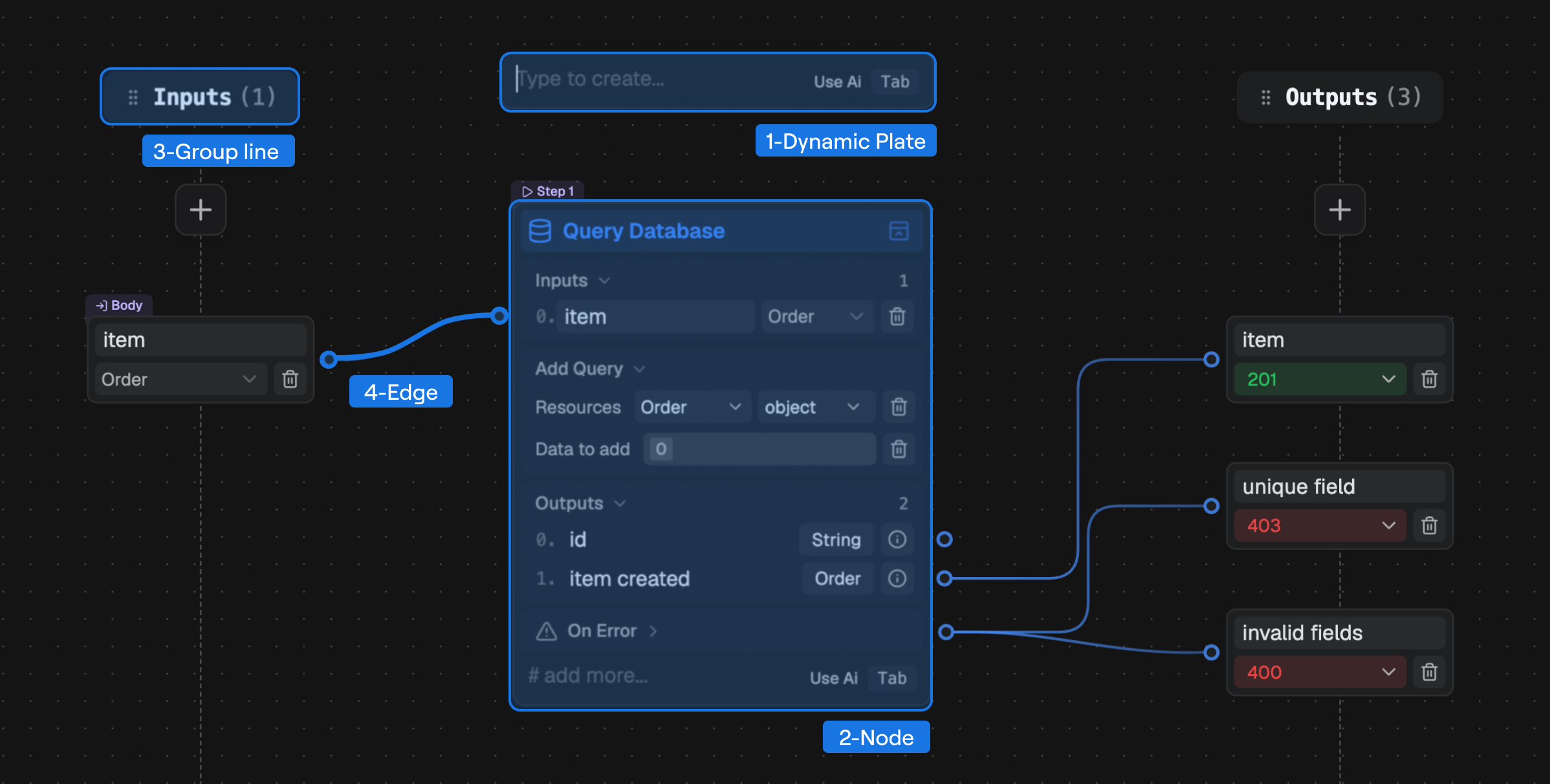1550x784 pixels.
Task: Click the Body tag label
Action: click(119, 305)
